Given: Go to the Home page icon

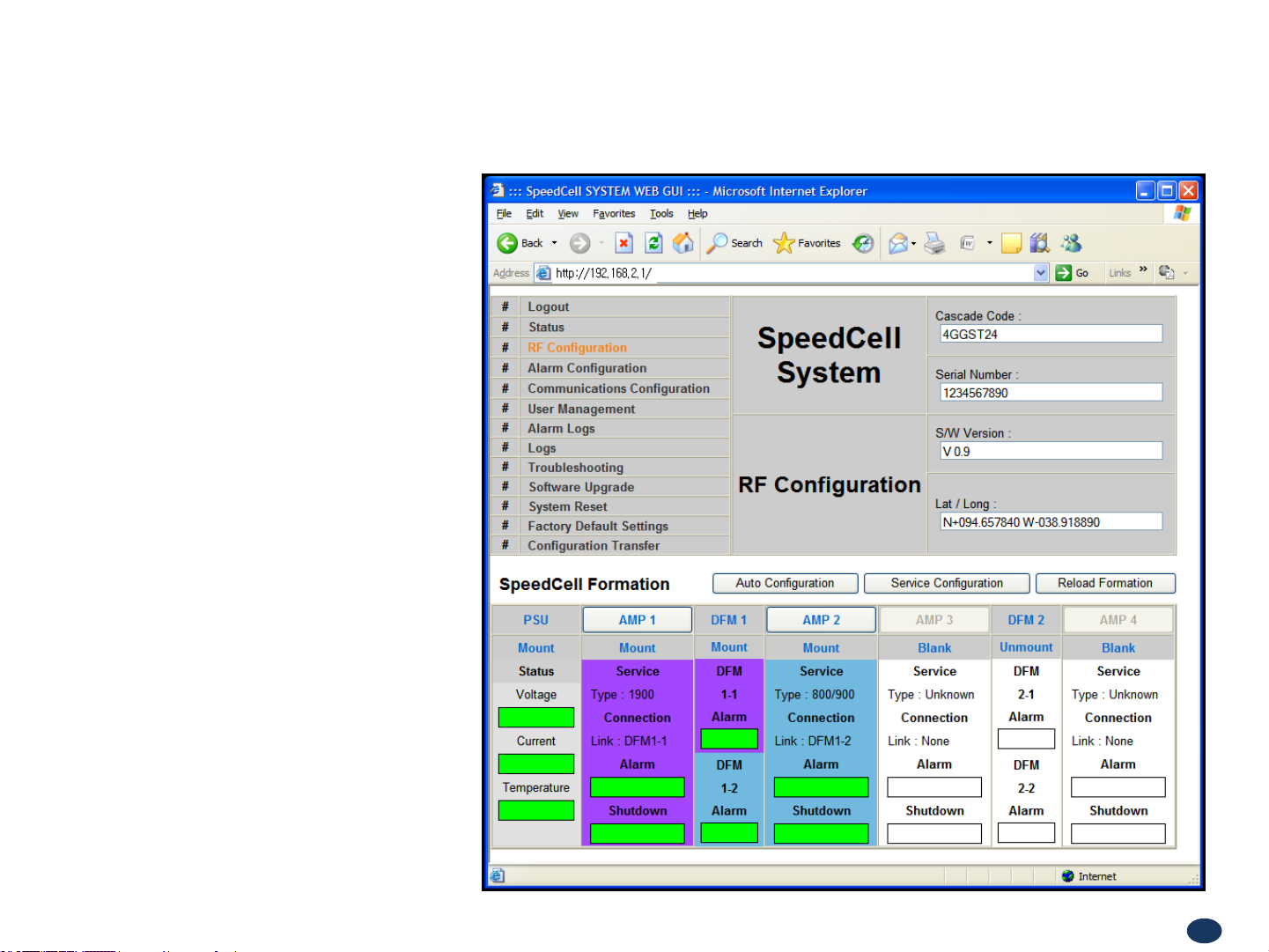Looking at the screenshot, I should [x=683, y=243].
